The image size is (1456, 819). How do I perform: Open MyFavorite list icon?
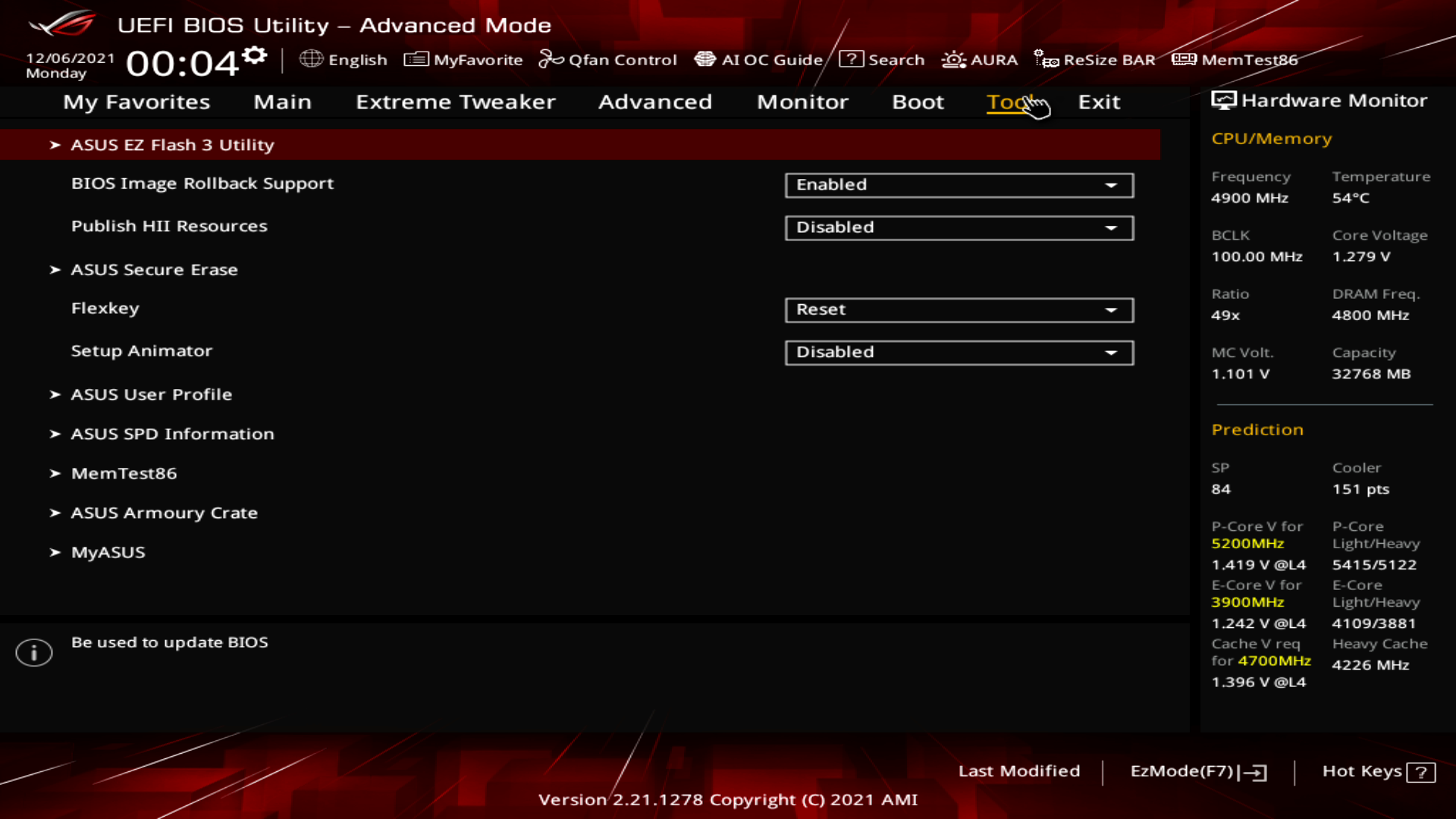(x=416, y=59)
